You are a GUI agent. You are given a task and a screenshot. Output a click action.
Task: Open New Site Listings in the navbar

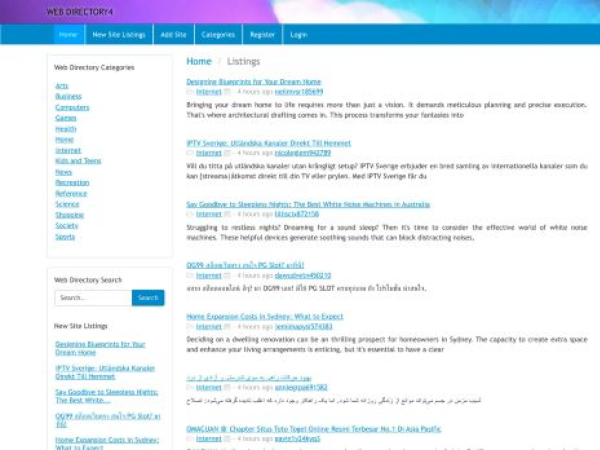[x=119, y=34]
